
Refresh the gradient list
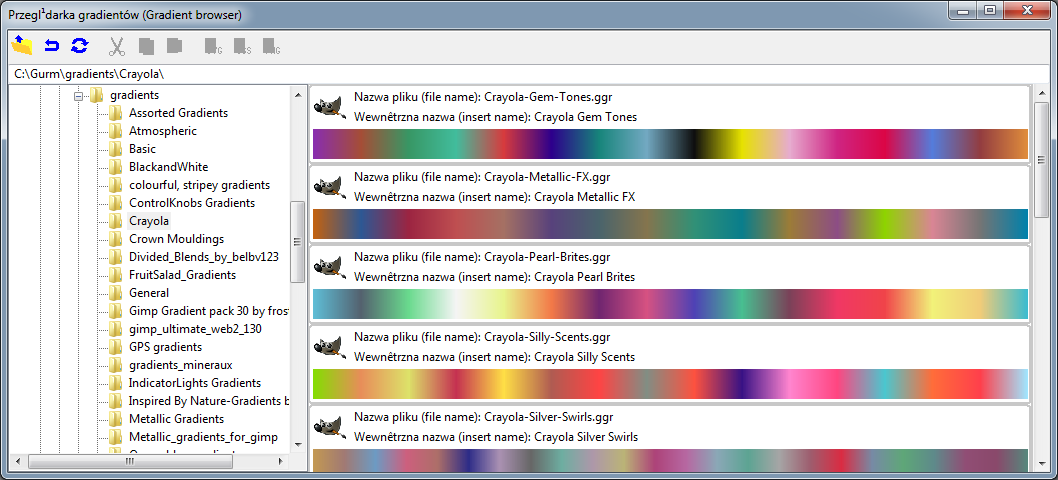(x=80, y=46)
